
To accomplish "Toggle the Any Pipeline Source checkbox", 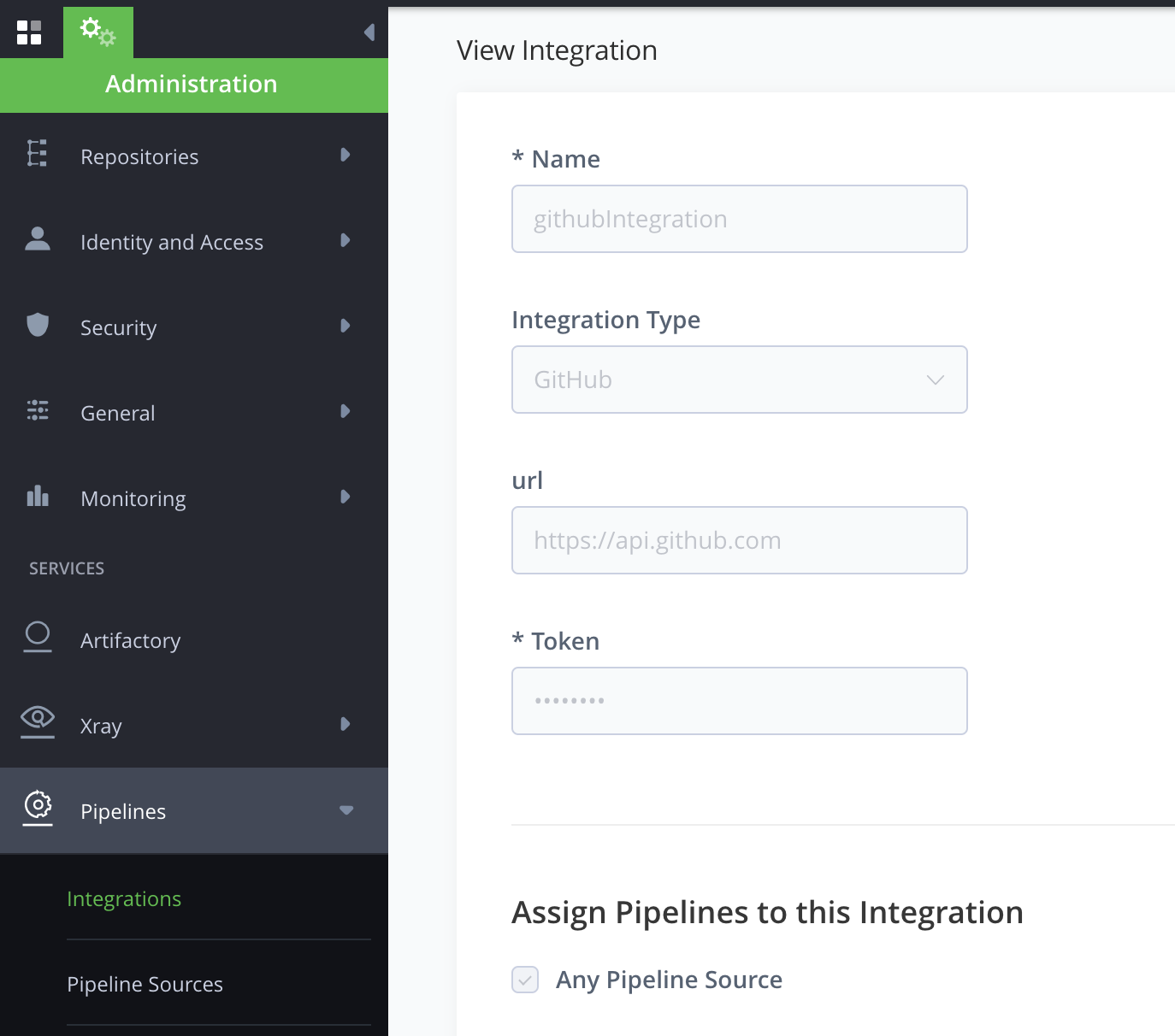I will pos(525,980).
